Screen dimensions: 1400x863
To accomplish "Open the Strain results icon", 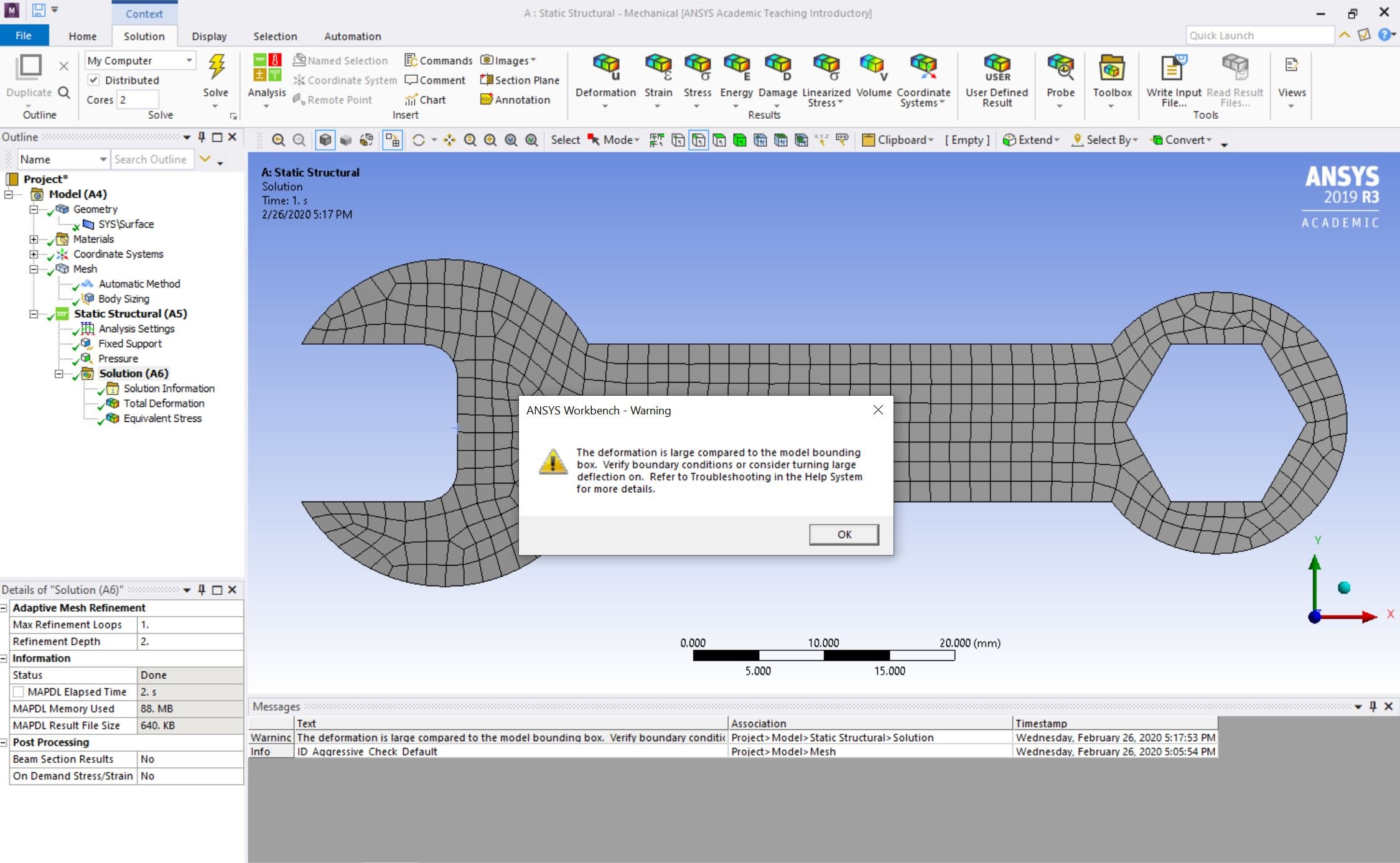I will (x=658, y=67).
